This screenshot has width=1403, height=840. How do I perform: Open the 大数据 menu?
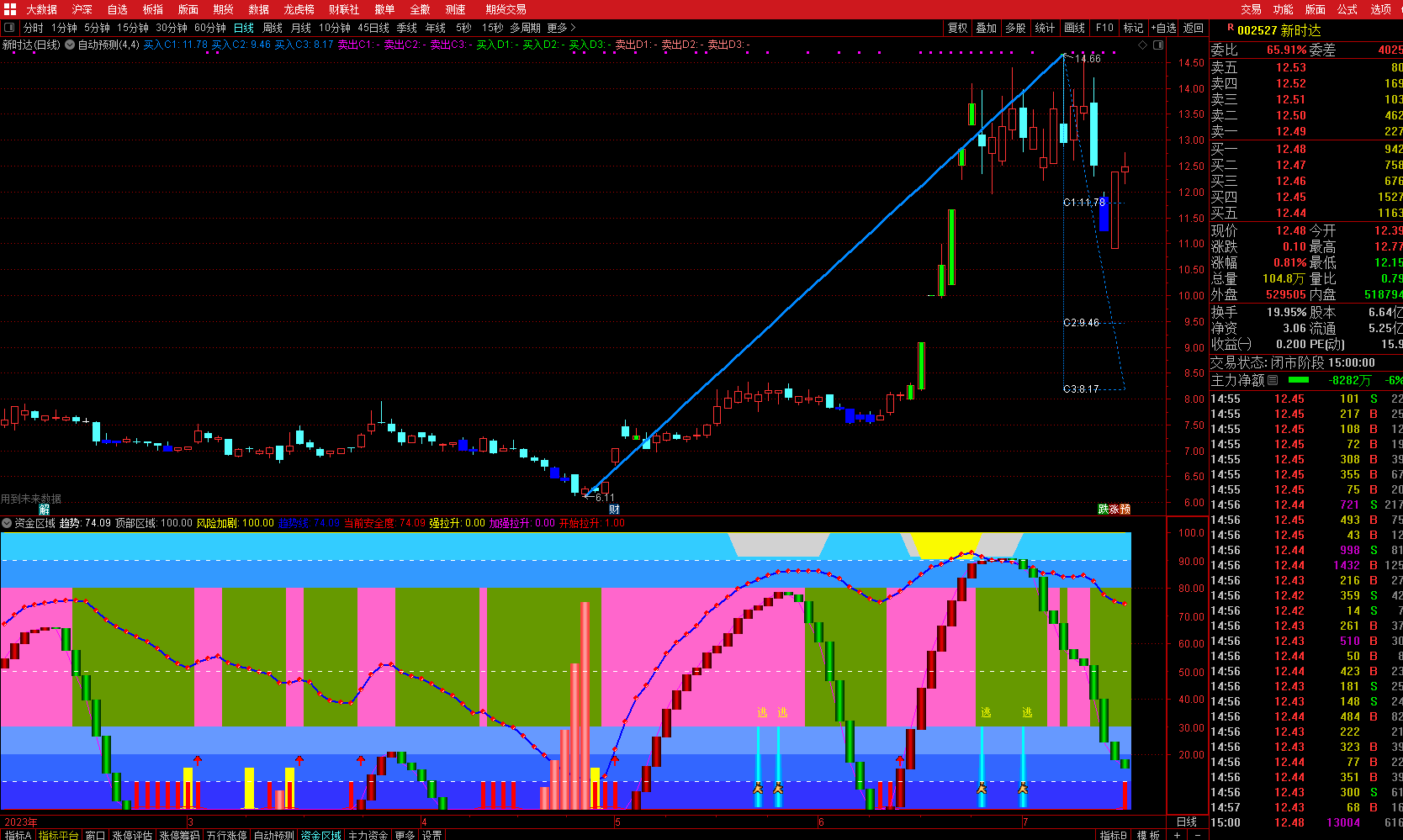(x=41, y=9)
